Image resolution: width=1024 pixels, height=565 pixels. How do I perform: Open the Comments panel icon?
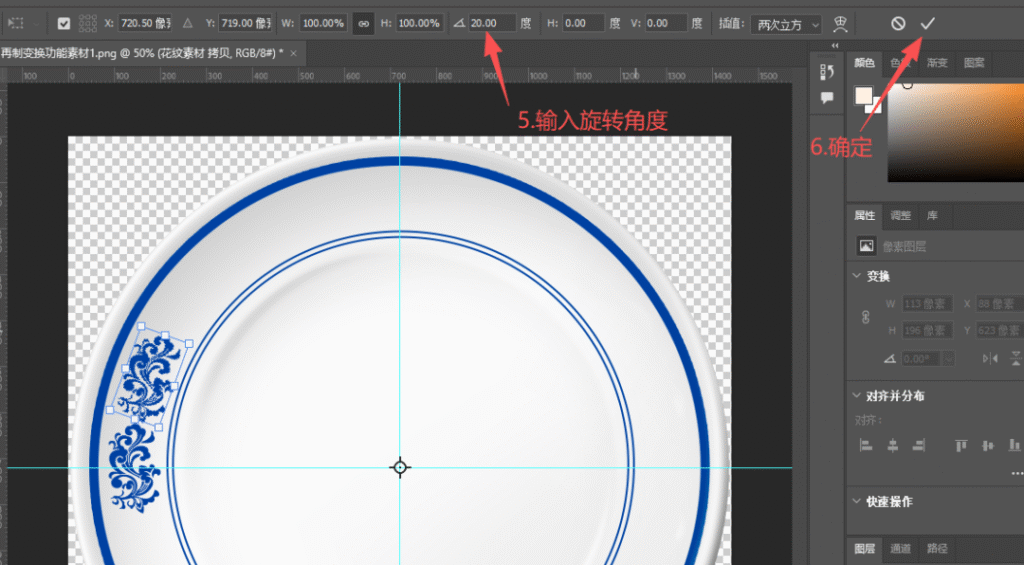point(827,98)
